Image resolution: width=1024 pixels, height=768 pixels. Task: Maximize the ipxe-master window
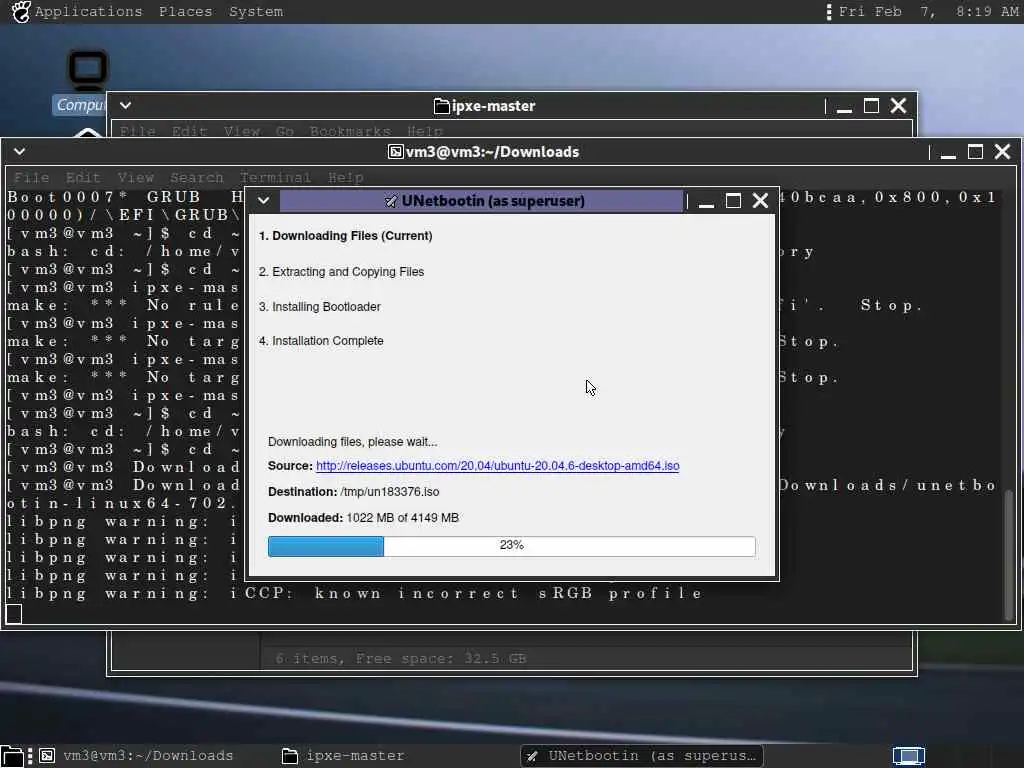pos(871,106)
